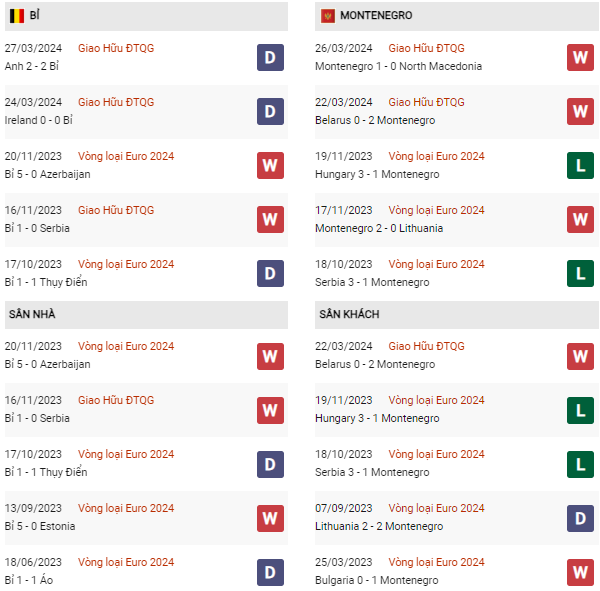Screen dimensions: 600x591
Task: Open Vòng loại Euro 2024 link dated 13/09/2023
Action: point(126,508)
